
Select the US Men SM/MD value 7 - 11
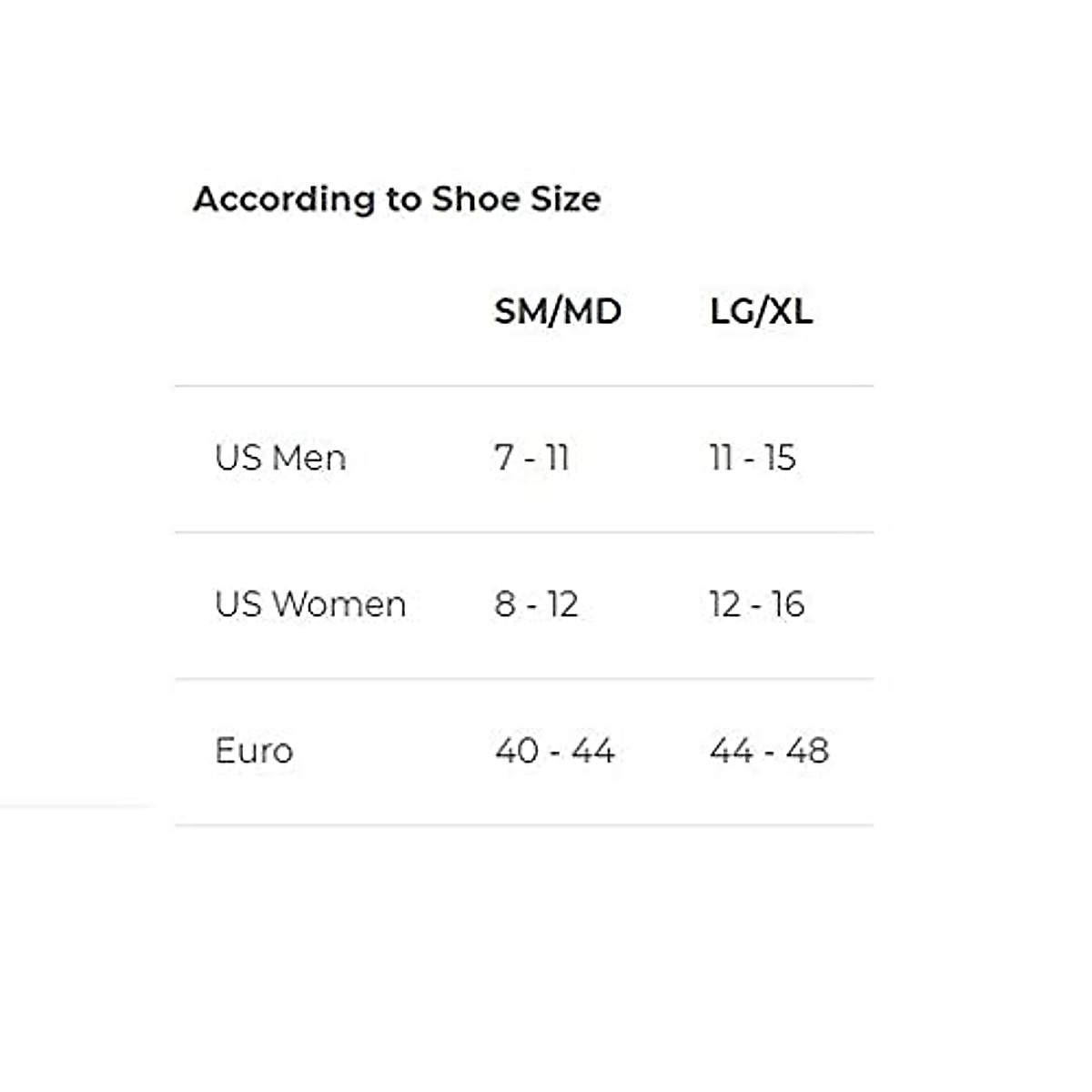tap(531, 458)
